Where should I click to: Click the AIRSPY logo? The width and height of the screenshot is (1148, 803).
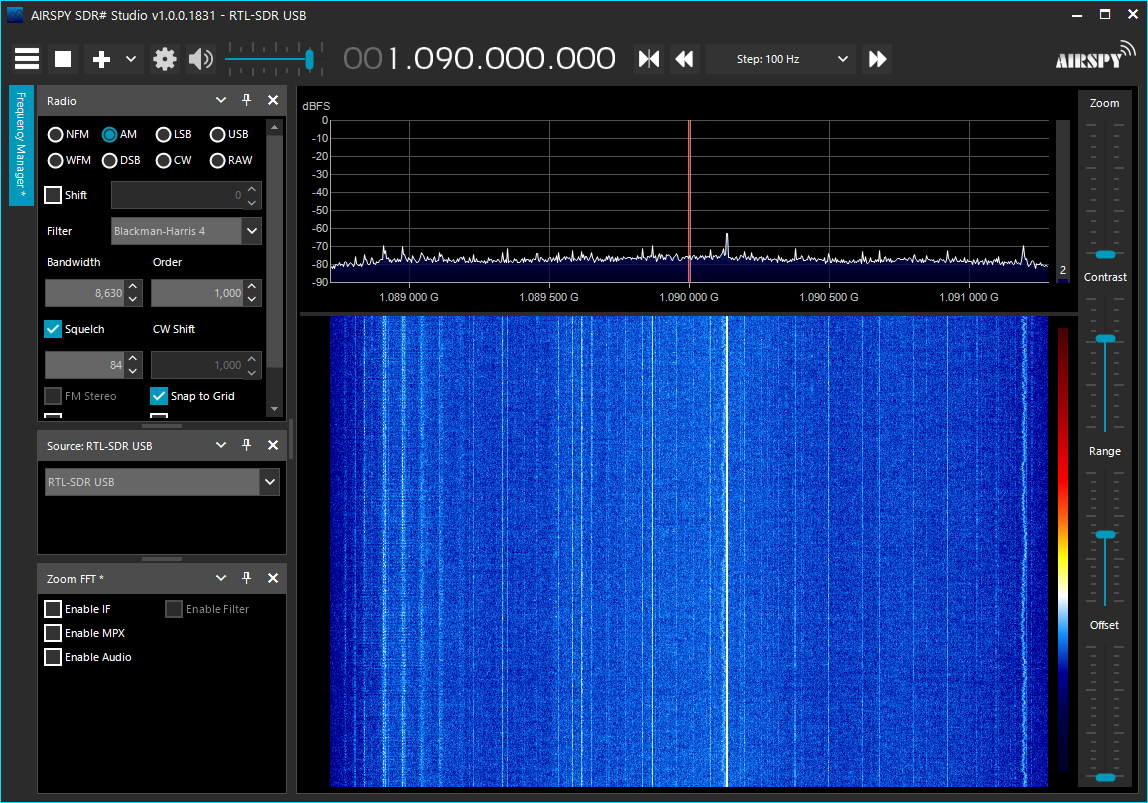click(x=1095, y=56)
